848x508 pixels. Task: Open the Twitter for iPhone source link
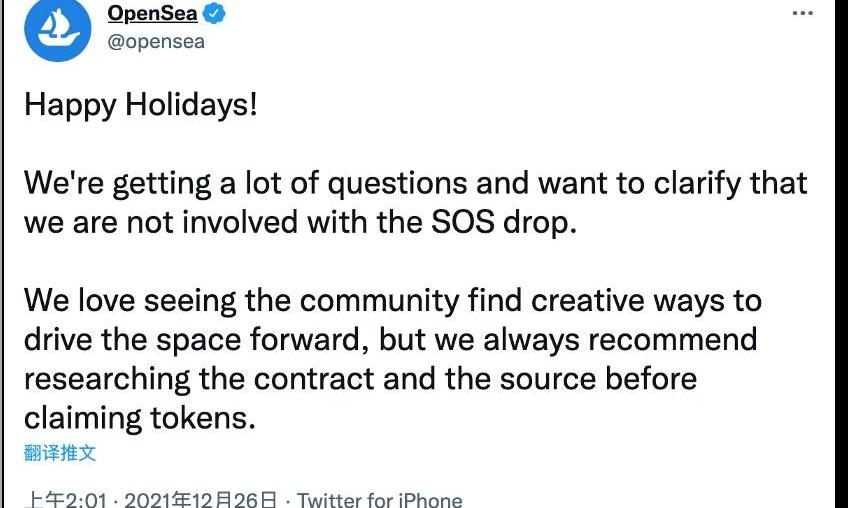pos(380,499)
